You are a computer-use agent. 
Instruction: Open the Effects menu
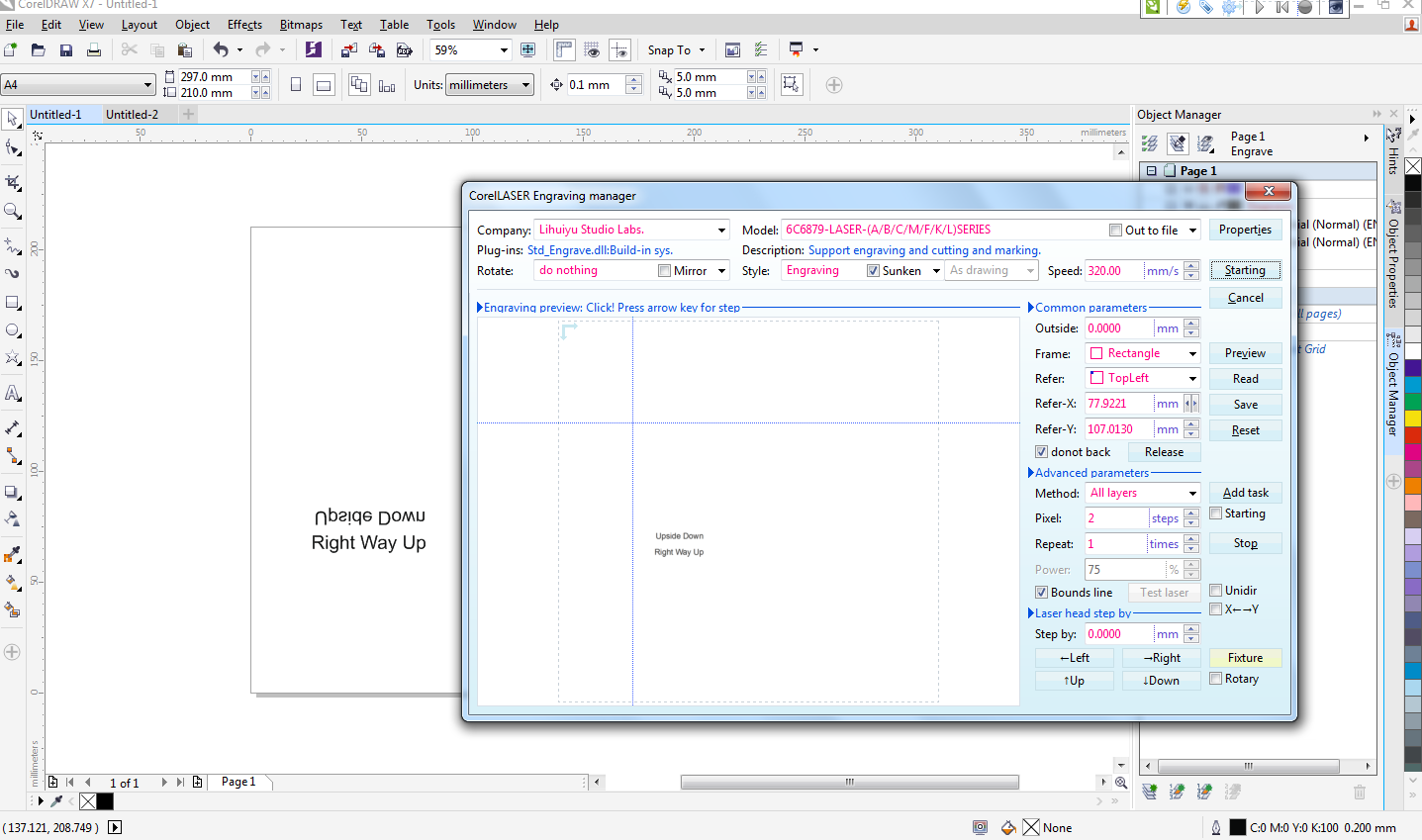click(x=244, y=25)
